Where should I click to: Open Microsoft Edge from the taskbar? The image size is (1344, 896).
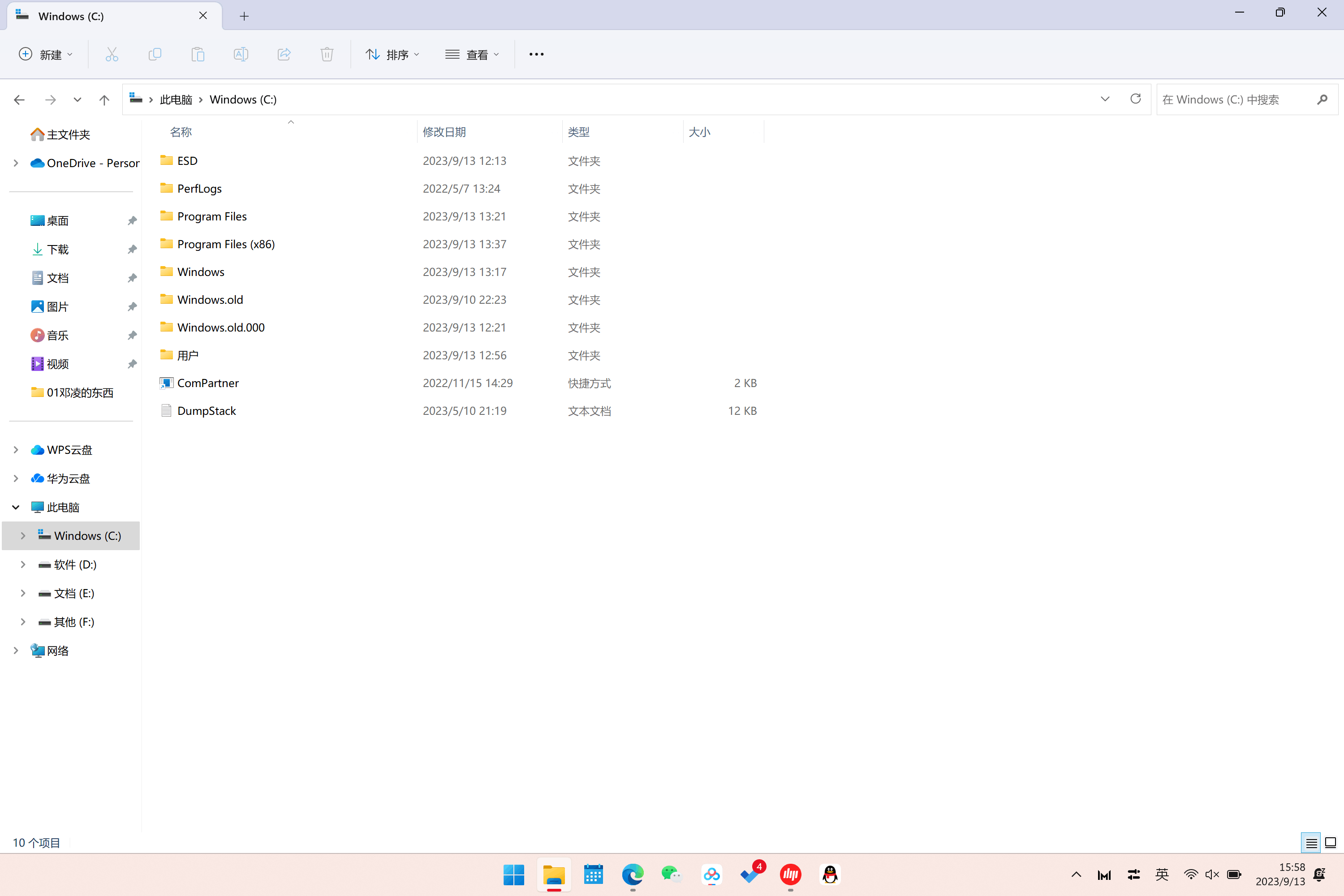pyautogui.click(x=633, y=874)
